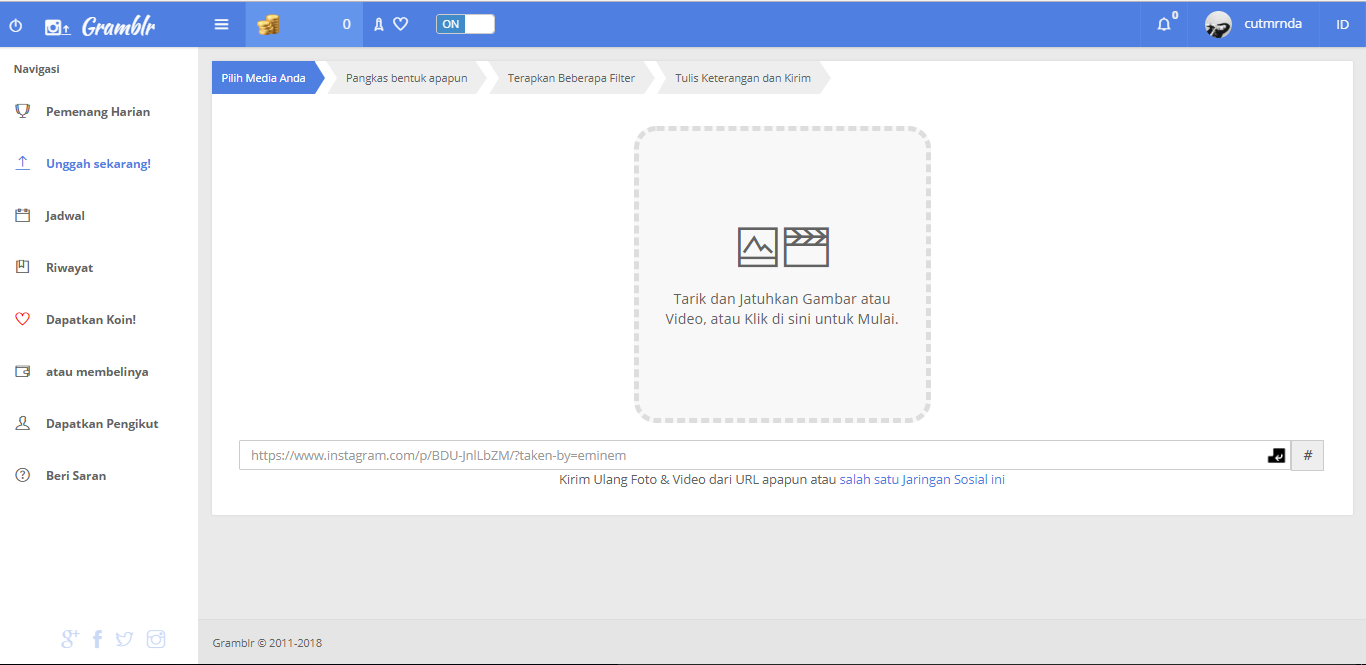
Task: Click the Gramblr © 2011-2018 footer text
Action: (x=267, y=643)
